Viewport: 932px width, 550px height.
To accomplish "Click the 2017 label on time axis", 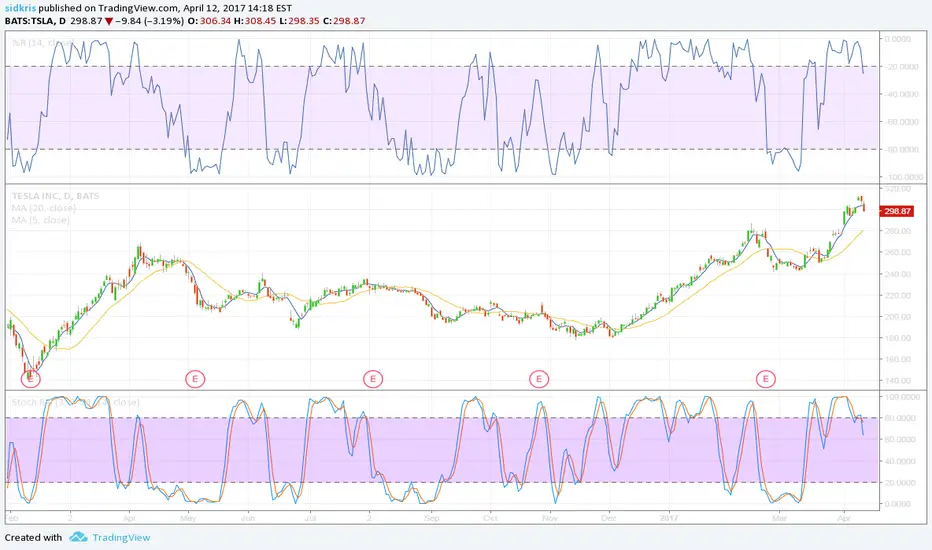I will coord(669,518).
